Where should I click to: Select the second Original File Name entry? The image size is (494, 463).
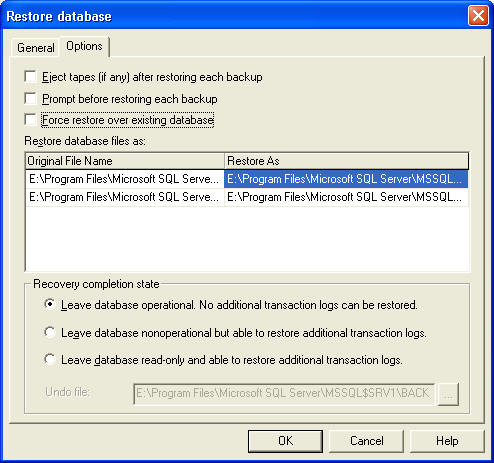125,197
